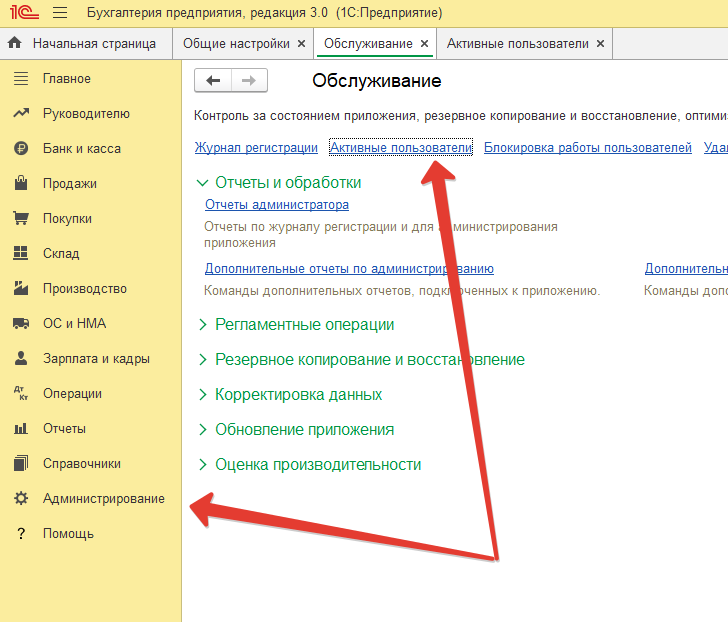Click the Покупки cart icon
This screenshot has width=728, height=622.
(x=21, y=218)
